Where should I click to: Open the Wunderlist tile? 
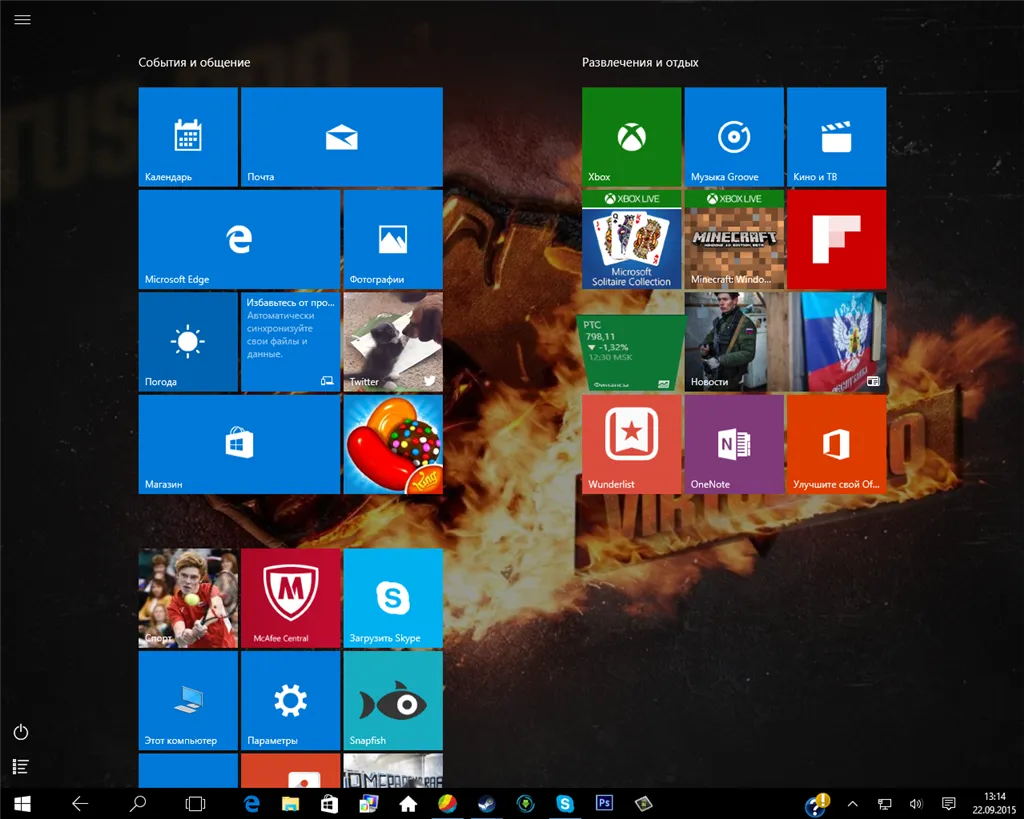tap(632, 444)
